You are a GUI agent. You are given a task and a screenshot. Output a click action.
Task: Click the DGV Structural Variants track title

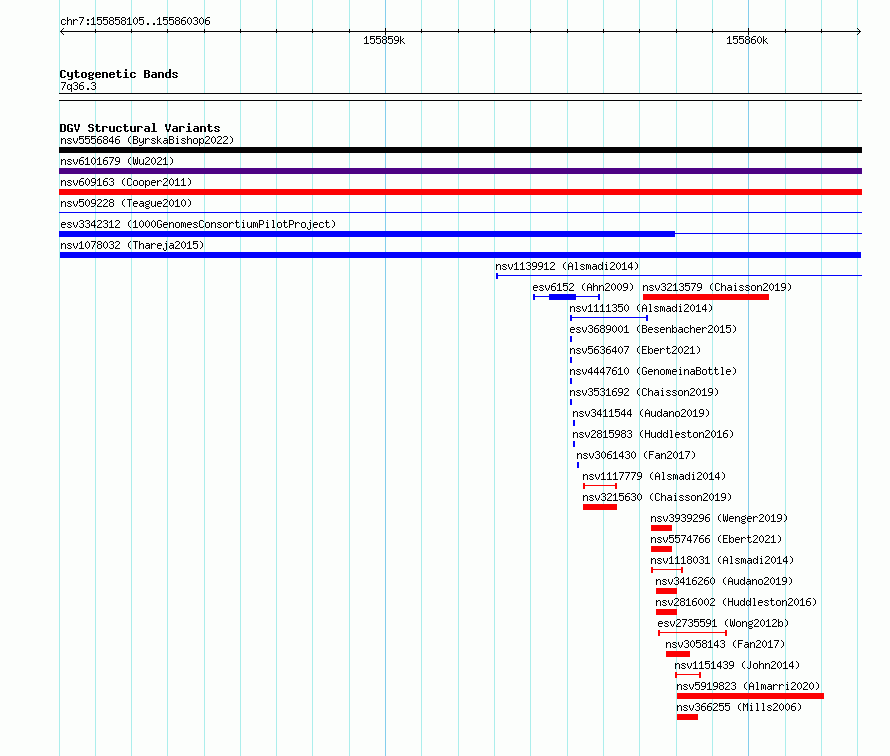tap(140, 128)
